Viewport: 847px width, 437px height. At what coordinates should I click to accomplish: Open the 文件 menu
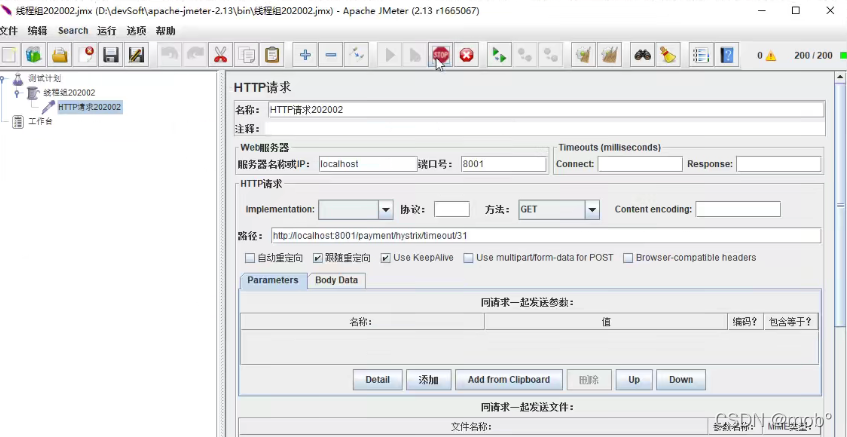click(9, 31)
